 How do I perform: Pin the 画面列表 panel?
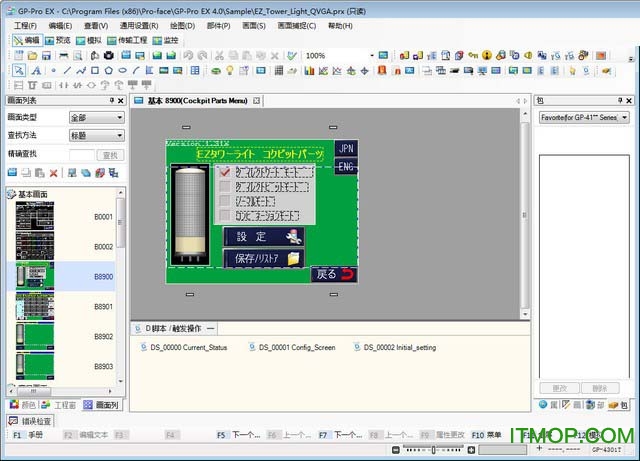tap(112, 100)
